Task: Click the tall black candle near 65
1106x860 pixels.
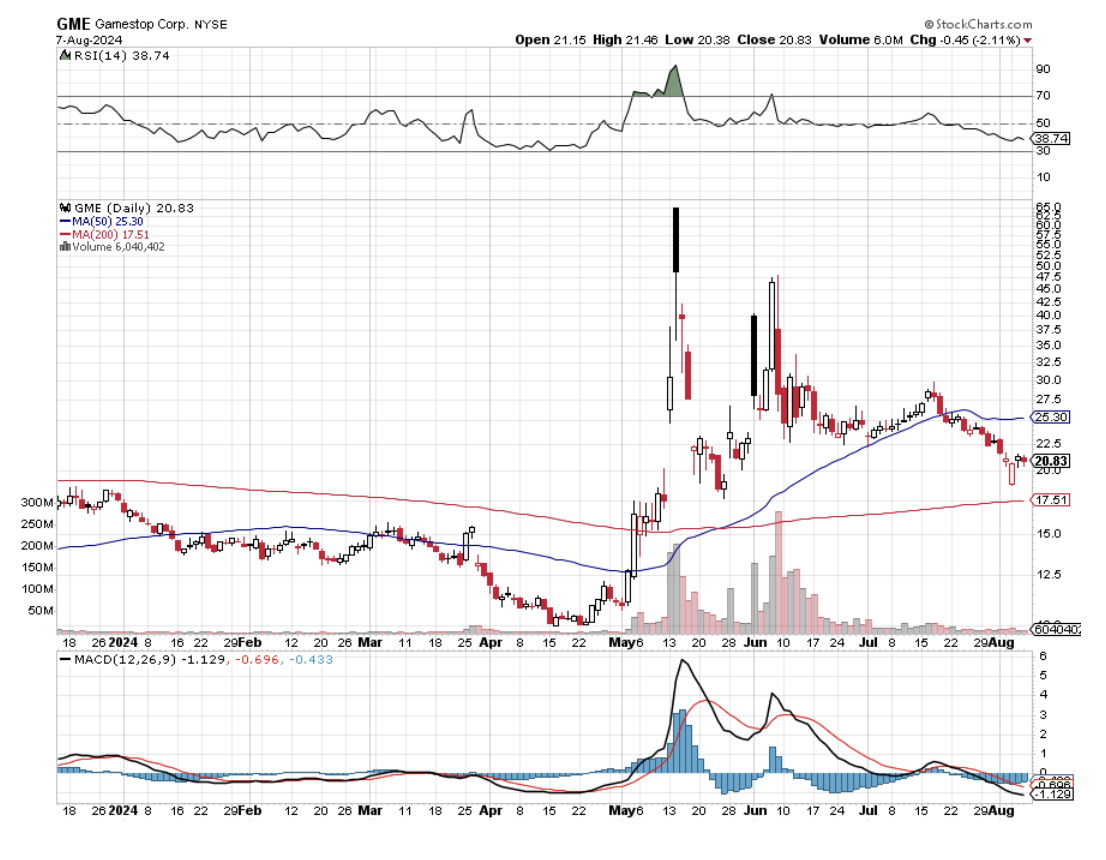Action: tap(676, 239)
